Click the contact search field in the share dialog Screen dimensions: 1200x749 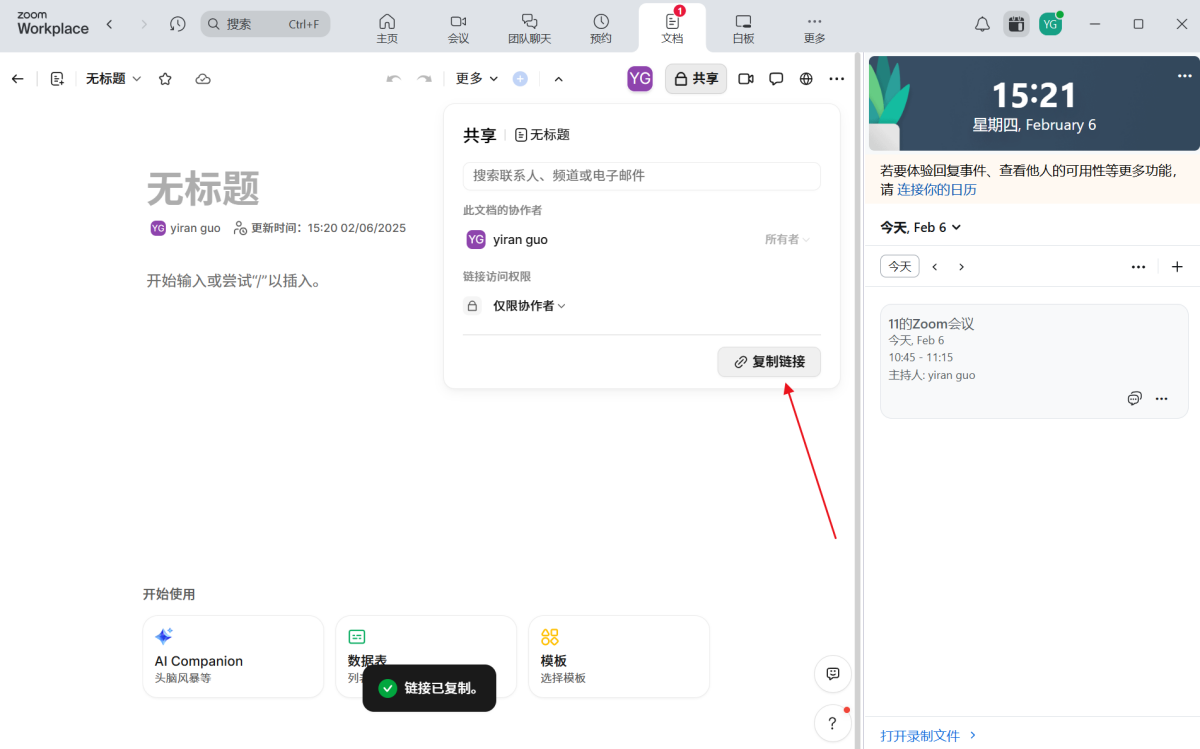(641, 176)
